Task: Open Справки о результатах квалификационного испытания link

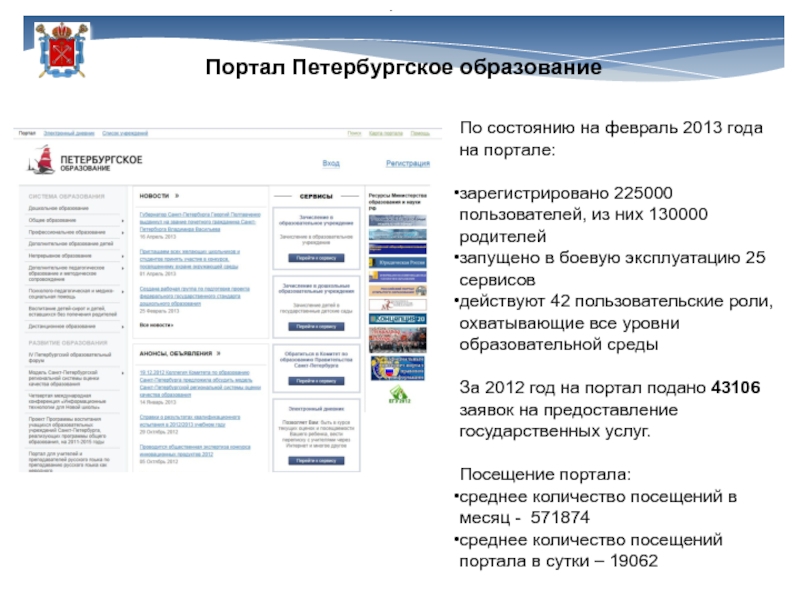Action: (x=190, y=421)
